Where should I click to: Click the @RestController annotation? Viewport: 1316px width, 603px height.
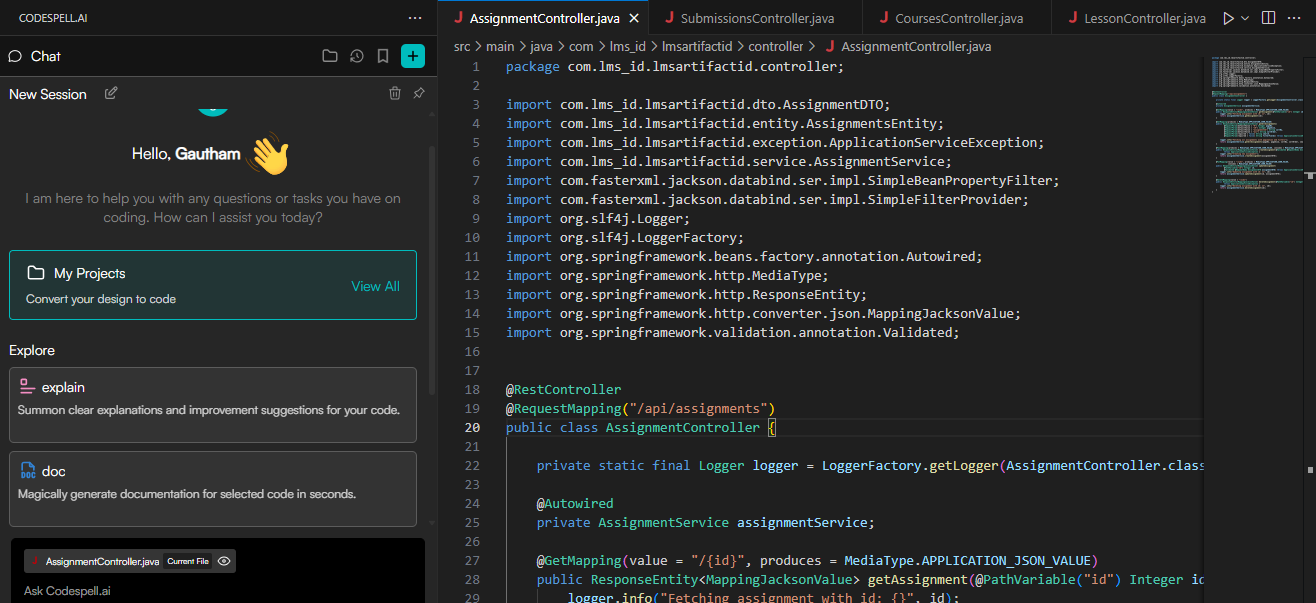(563, 389)
